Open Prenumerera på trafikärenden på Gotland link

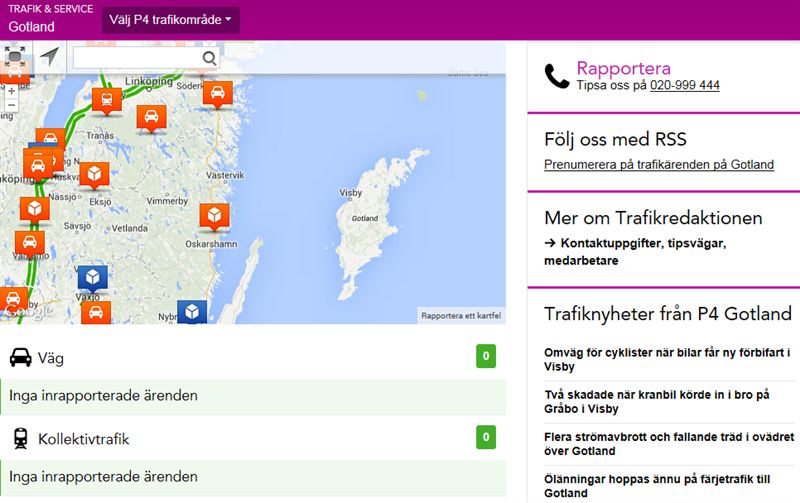pyautogui.click(x=658, y=165)
